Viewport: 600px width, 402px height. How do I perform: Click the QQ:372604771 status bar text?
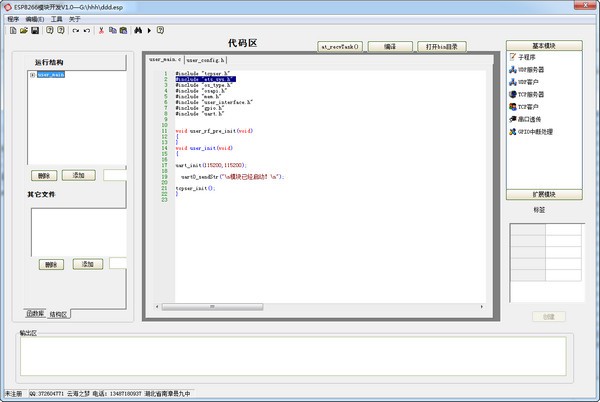[46, 394]
